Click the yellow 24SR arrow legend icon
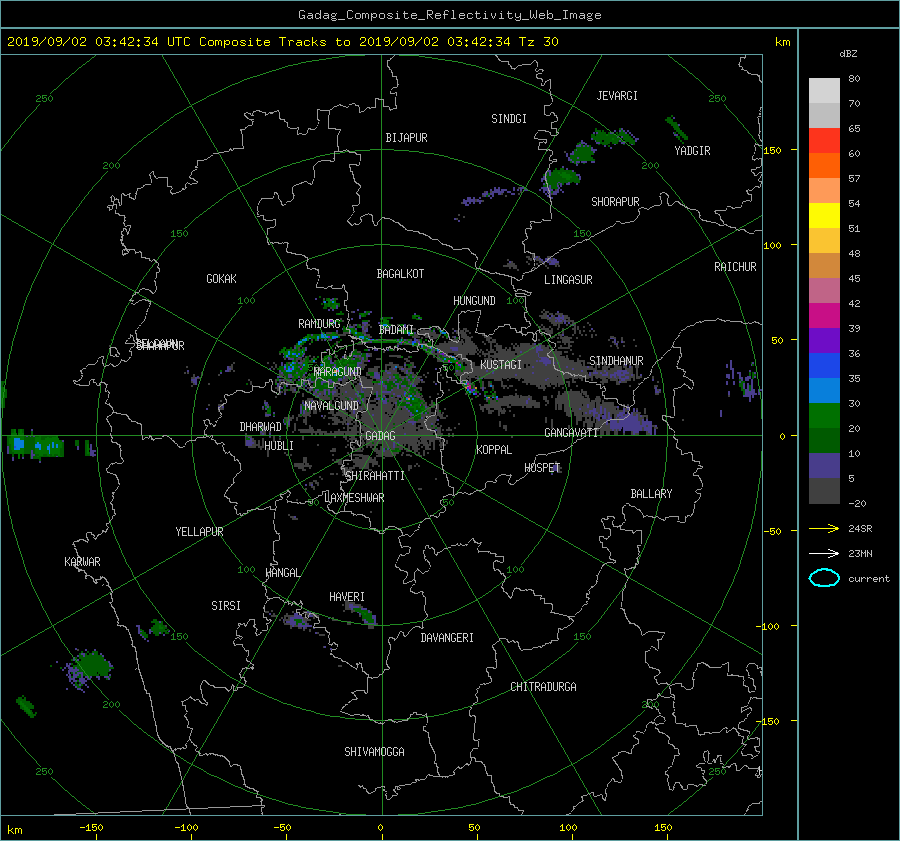 824,528
